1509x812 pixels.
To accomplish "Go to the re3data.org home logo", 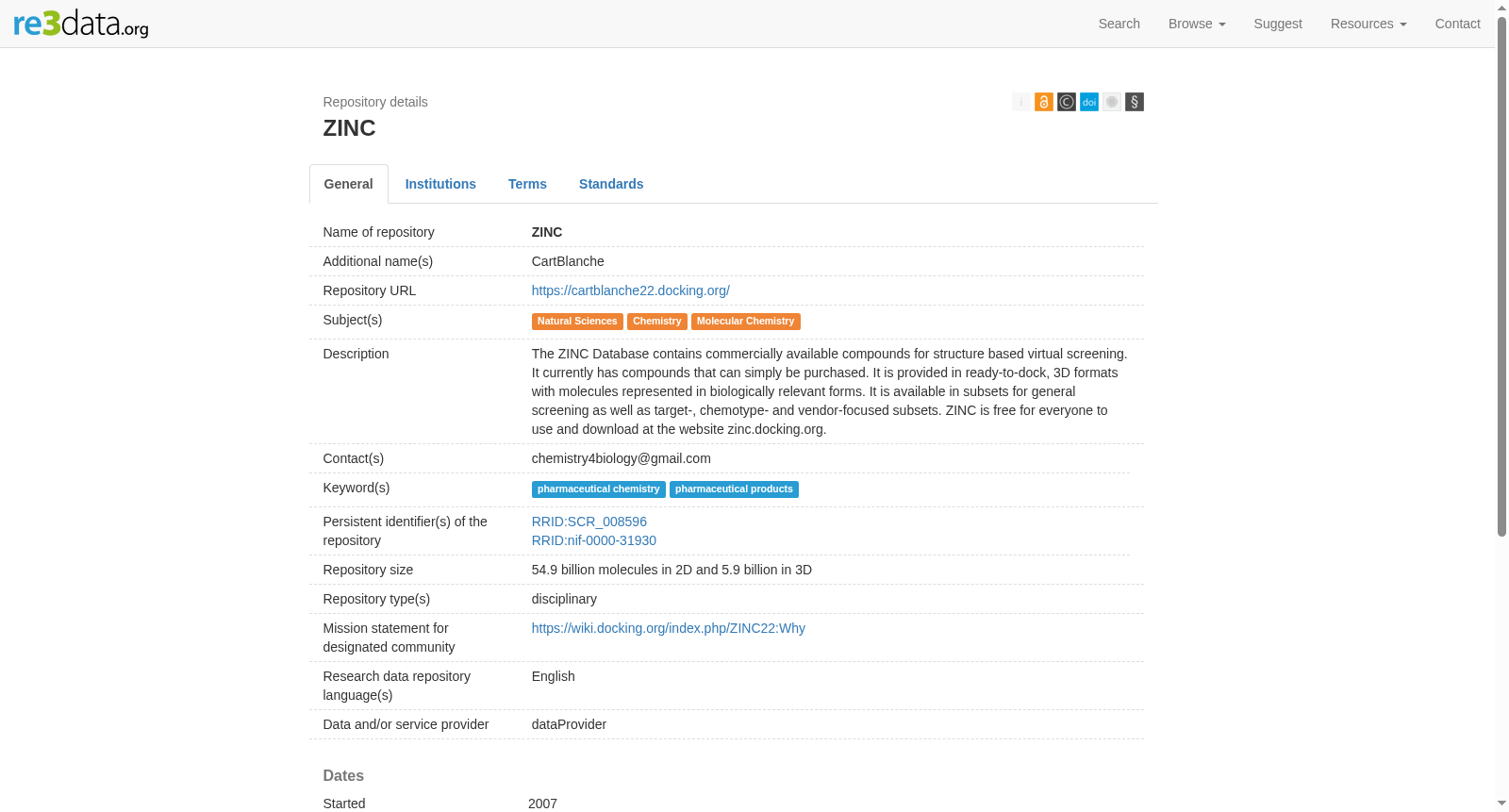I will 81,24.
